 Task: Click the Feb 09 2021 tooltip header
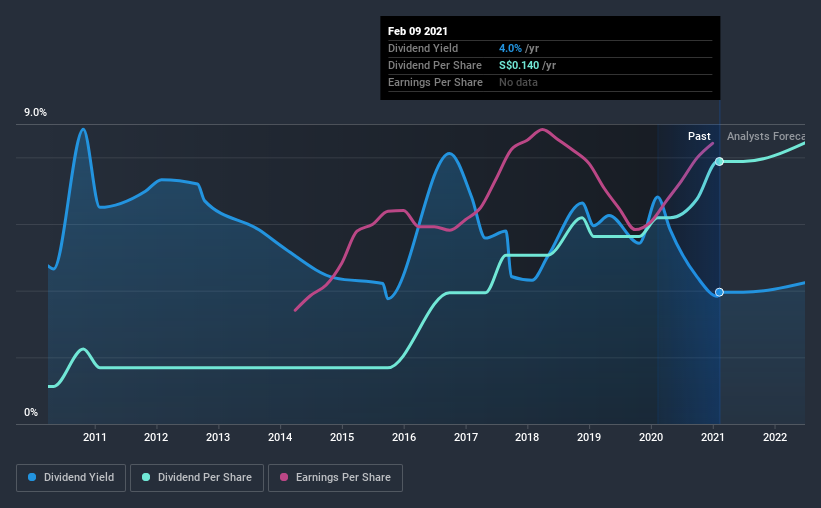pyautogui.click(x=418, y=31)
